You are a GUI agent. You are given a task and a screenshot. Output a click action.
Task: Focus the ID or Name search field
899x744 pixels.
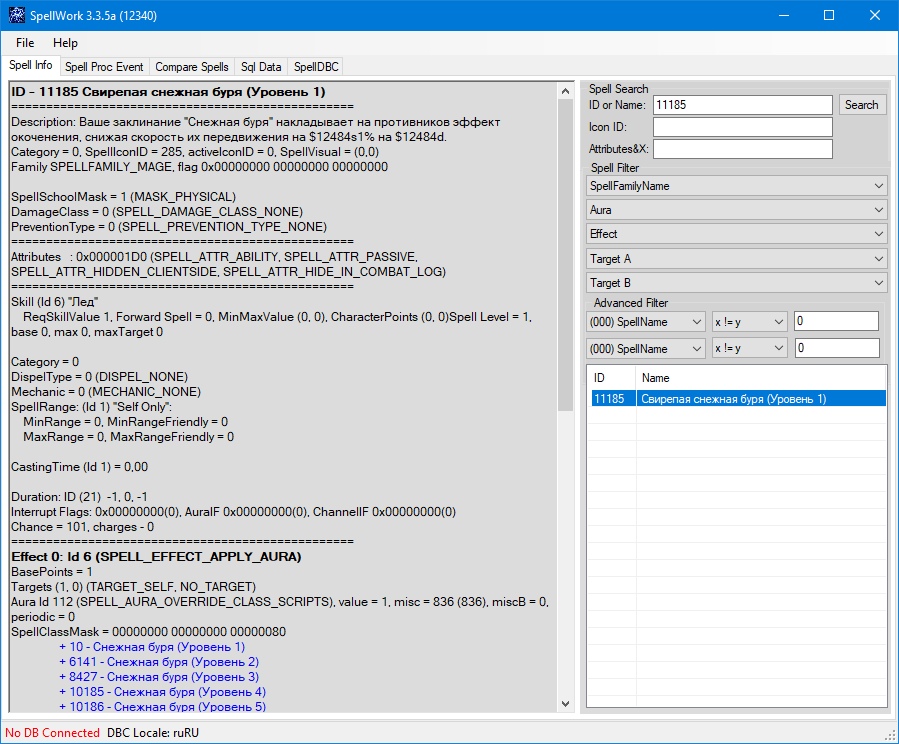coord(742,105)
